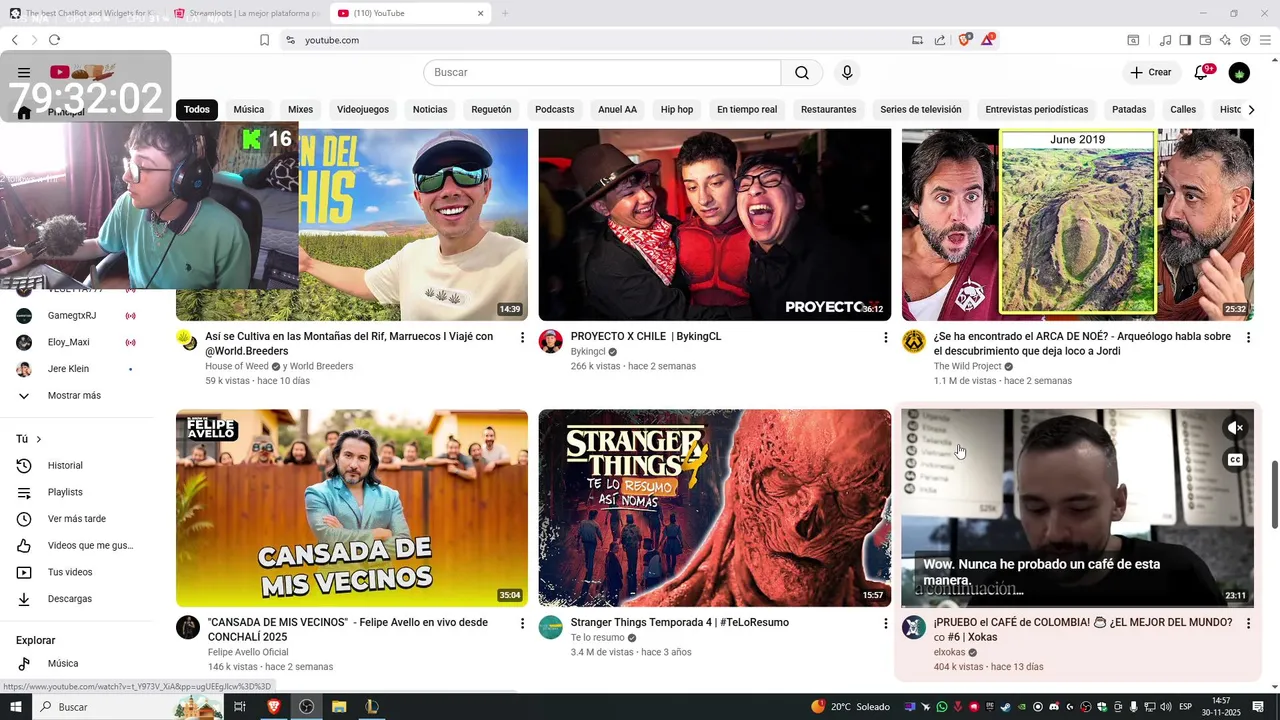Image resolution: width=1280 pixels, height=720 pixels.
Task: Select the Podcasts category chip
Action: [554, 110]
